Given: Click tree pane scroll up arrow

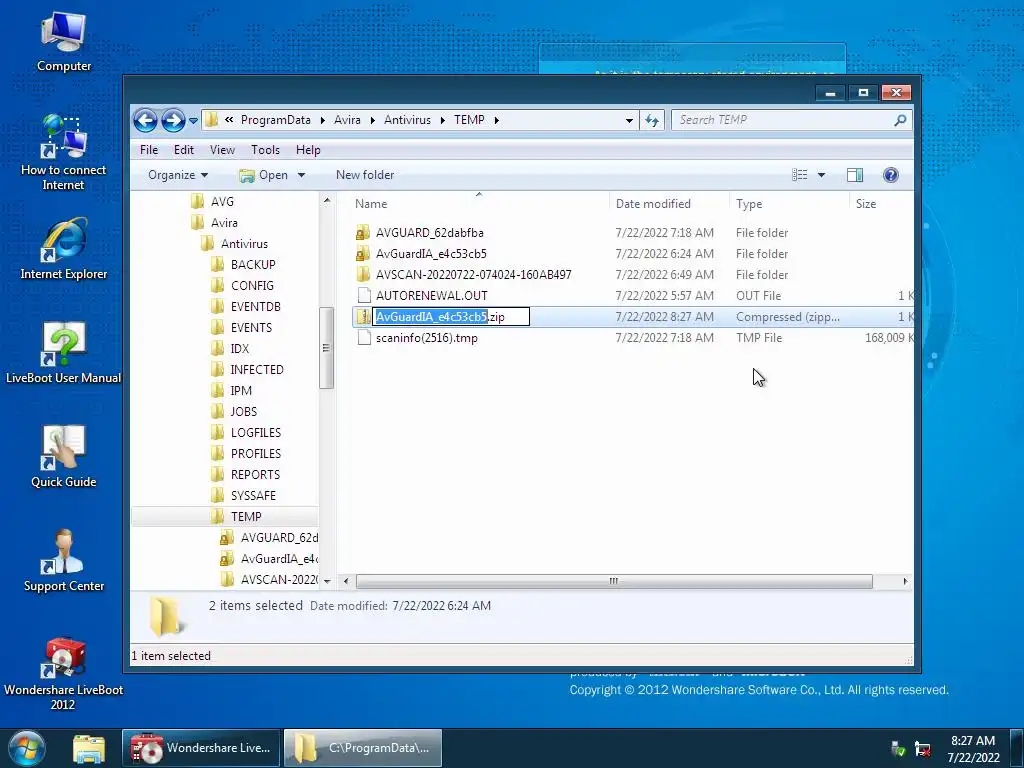Looking at the screenshot, I should tap(327, 200).
